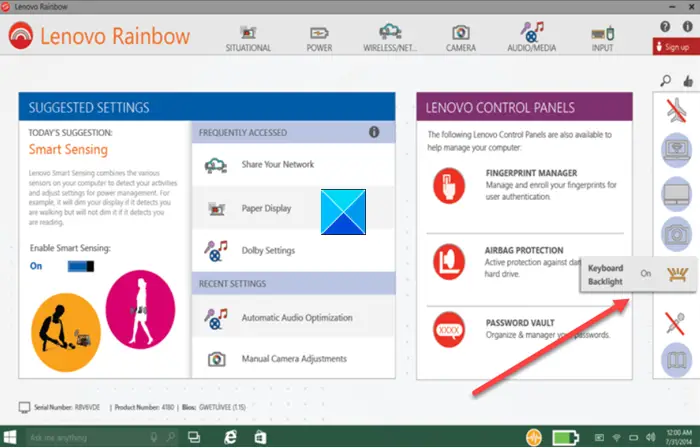
Task: Open Manual Camera Adjustments
Action: coord(293,359)
